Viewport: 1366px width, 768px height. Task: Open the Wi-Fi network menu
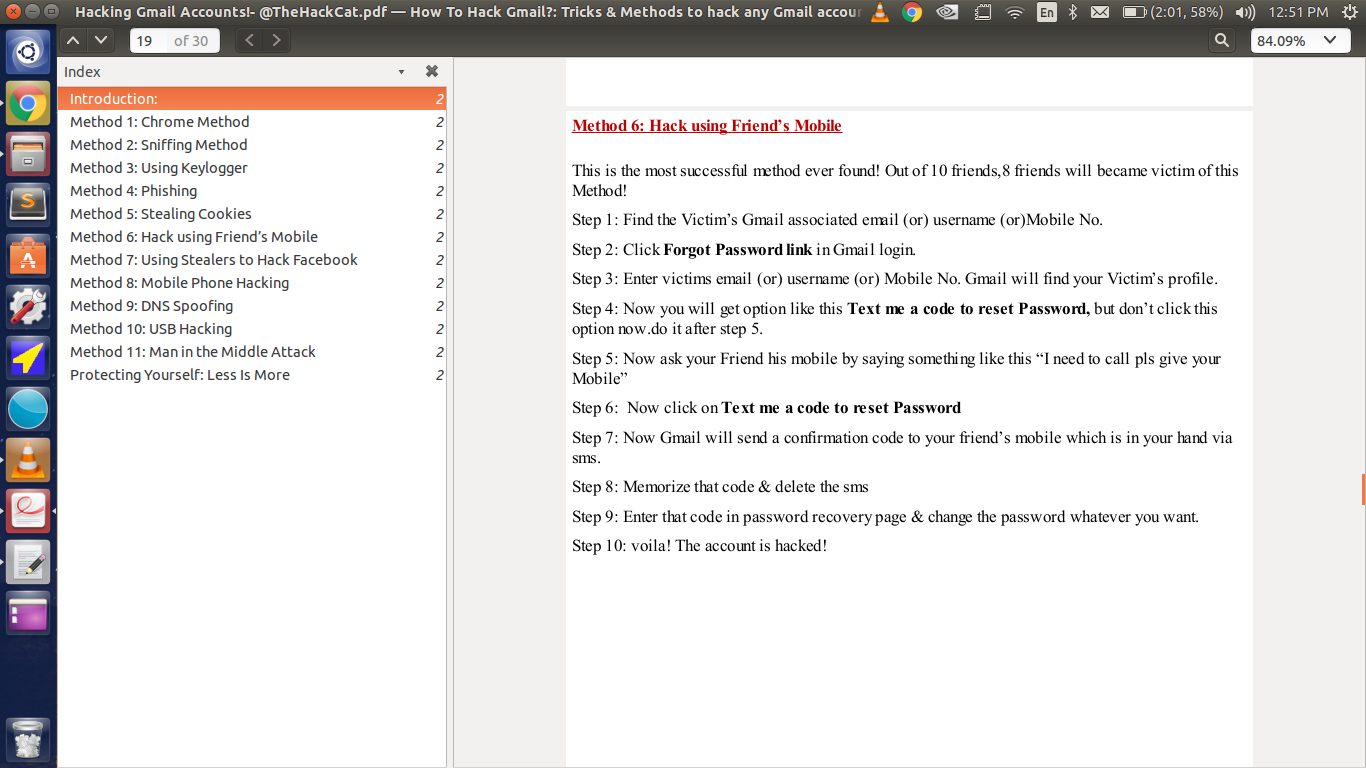[1015, 12]
